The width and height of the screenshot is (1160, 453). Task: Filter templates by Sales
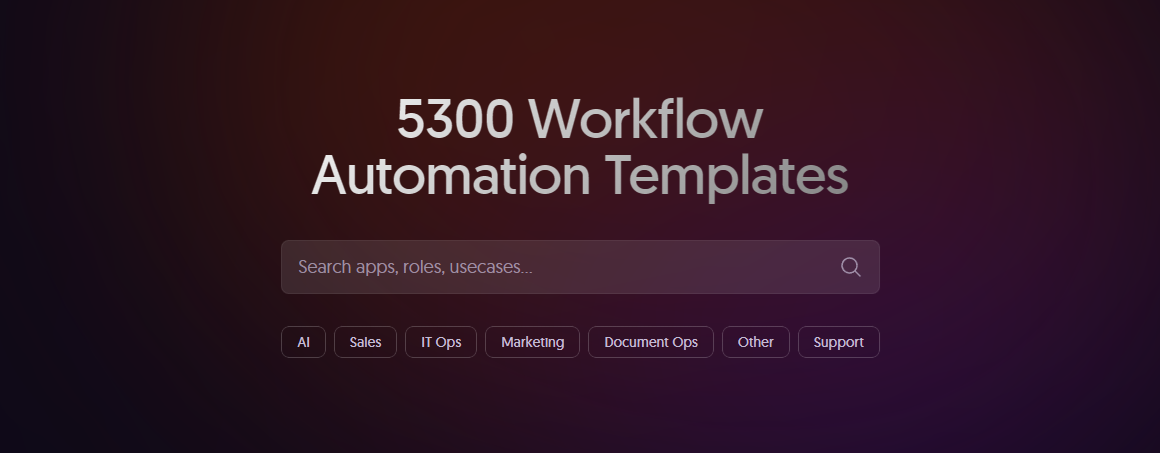(365, 342)
